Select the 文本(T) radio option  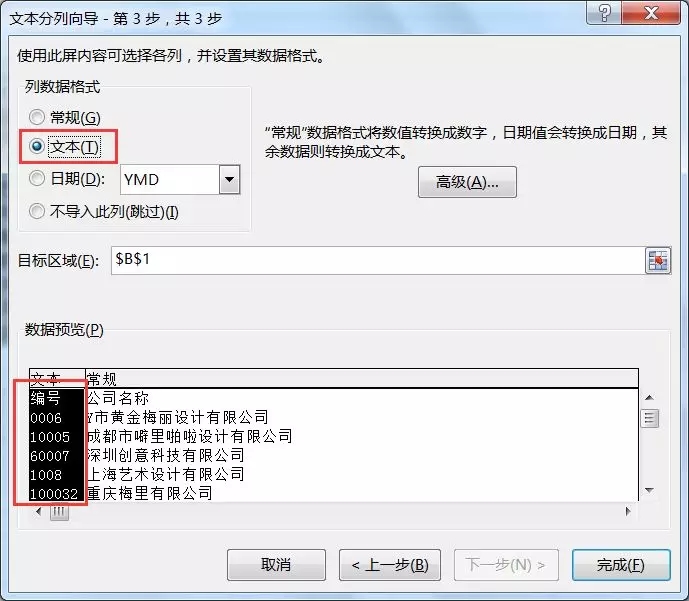[x=37, y=146]
